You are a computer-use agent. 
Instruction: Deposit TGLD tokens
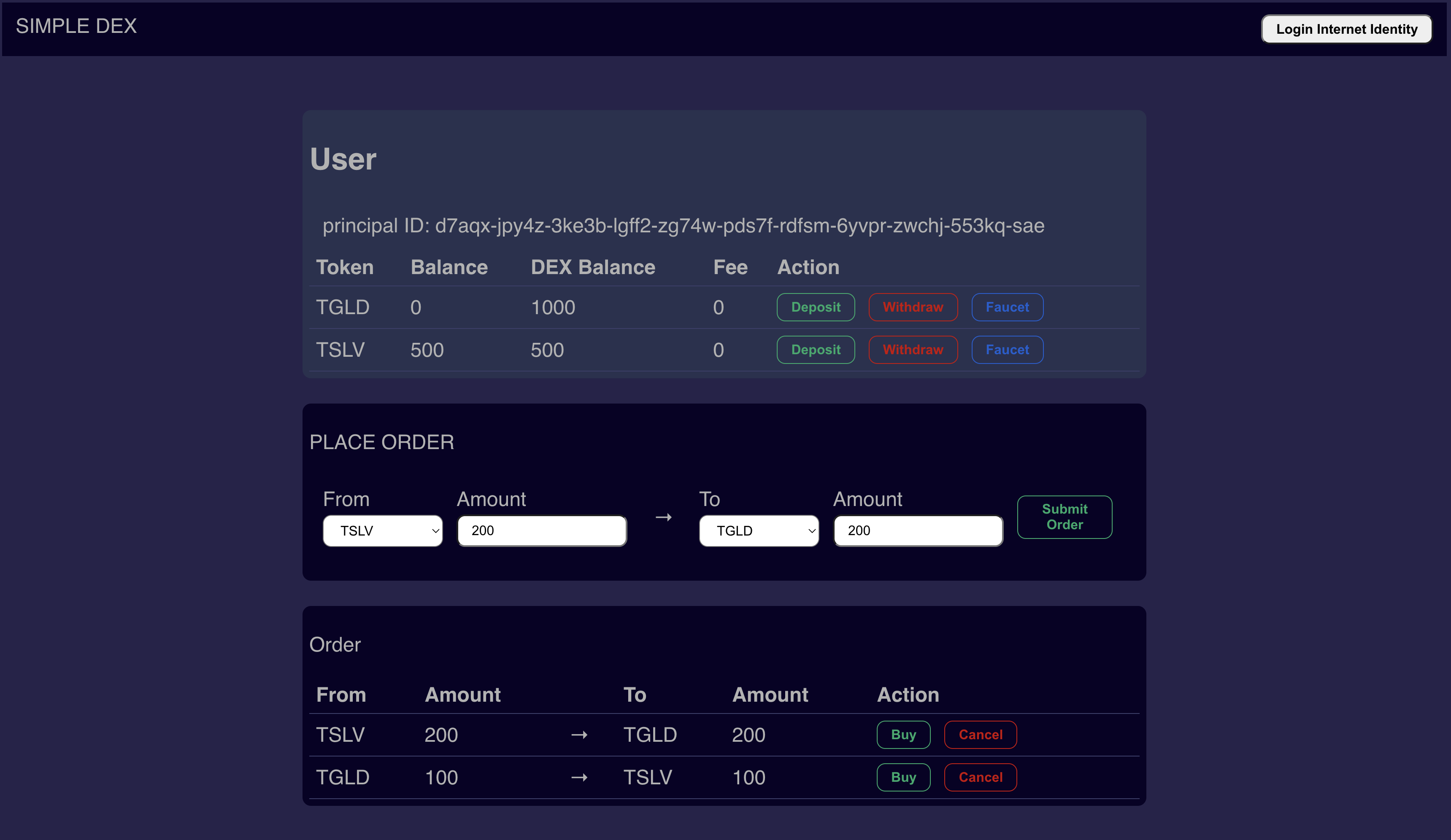click(x=815, y=307)
